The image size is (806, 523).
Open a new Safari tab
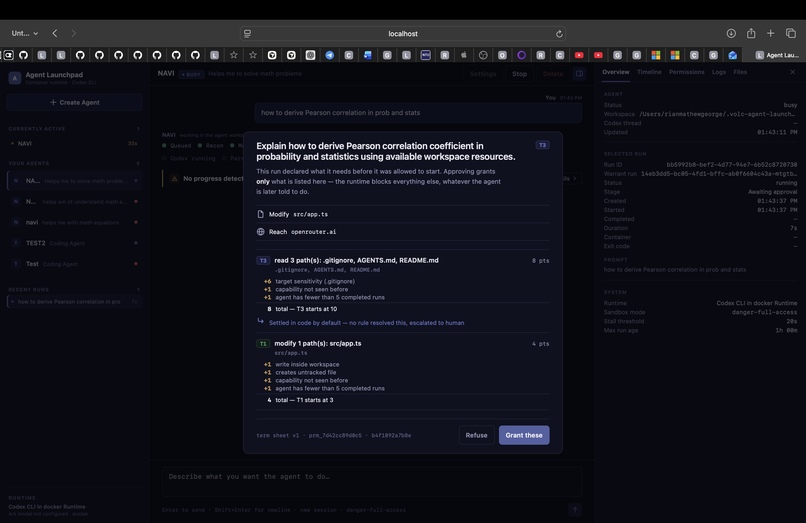pos(770,33)
